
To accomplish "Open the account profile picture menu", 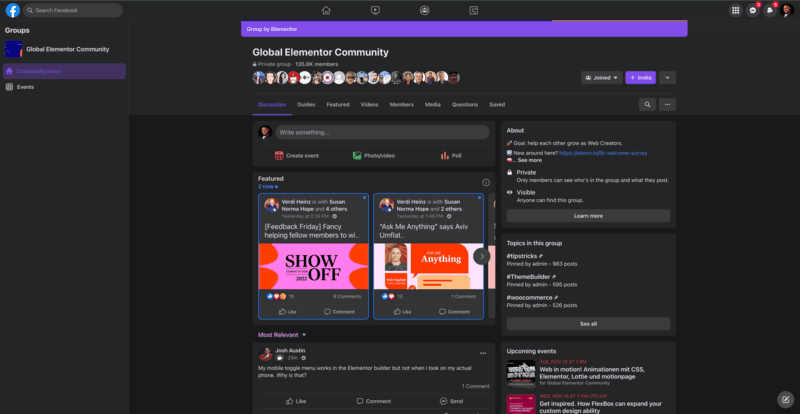I will [787, 10].
